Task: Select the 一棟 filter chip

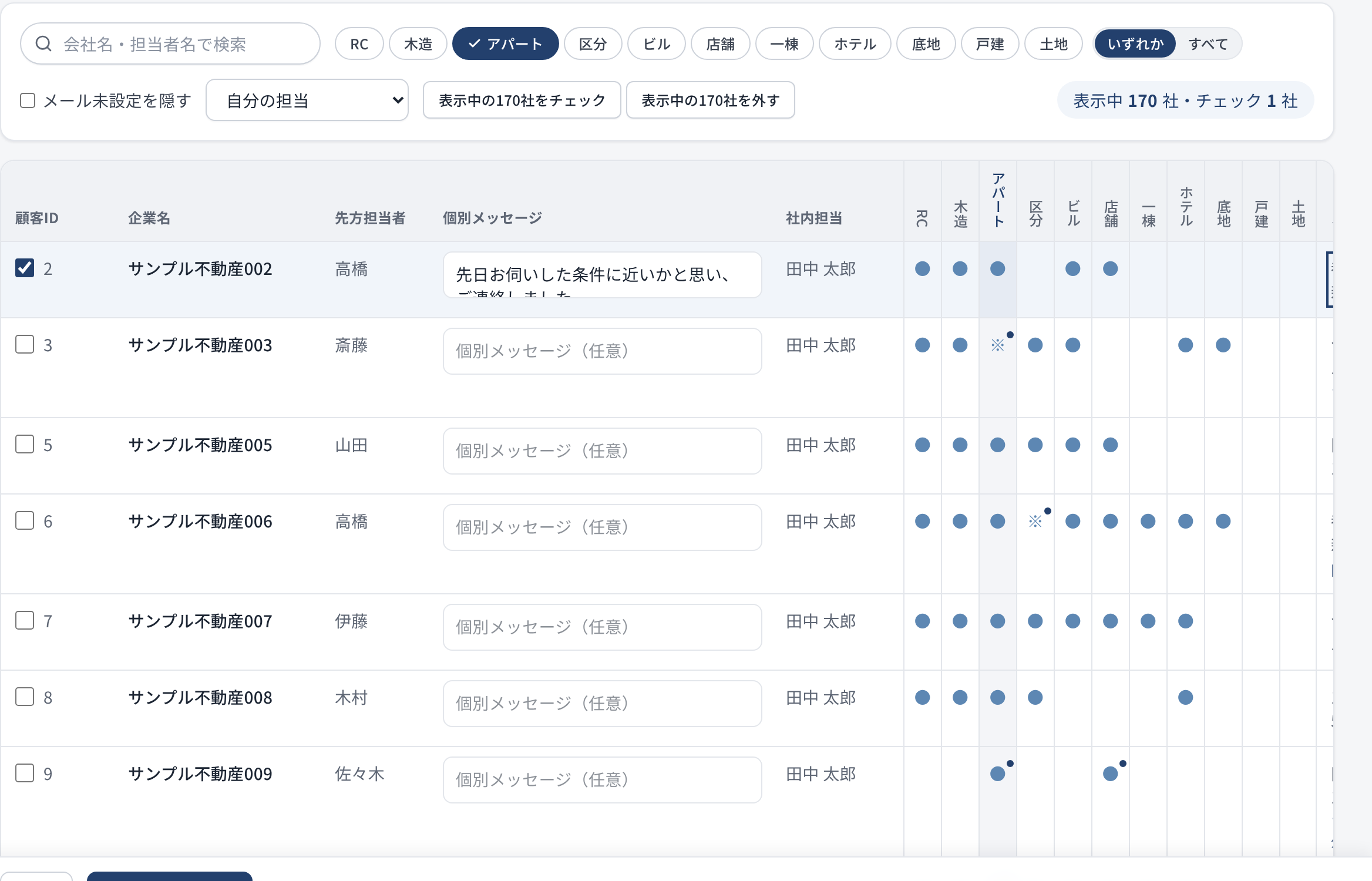Action: click(x=785, y=44)
